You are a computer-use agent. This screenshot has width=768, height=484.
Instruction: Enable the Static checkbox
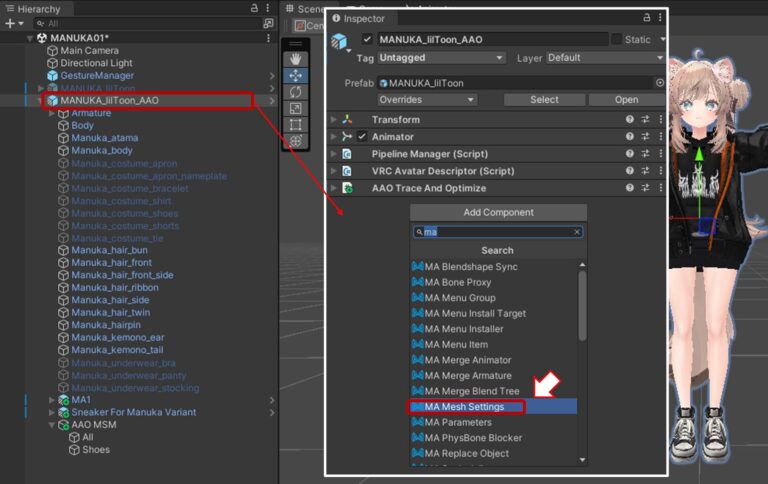pyautogui.click(x=616, y=40)
